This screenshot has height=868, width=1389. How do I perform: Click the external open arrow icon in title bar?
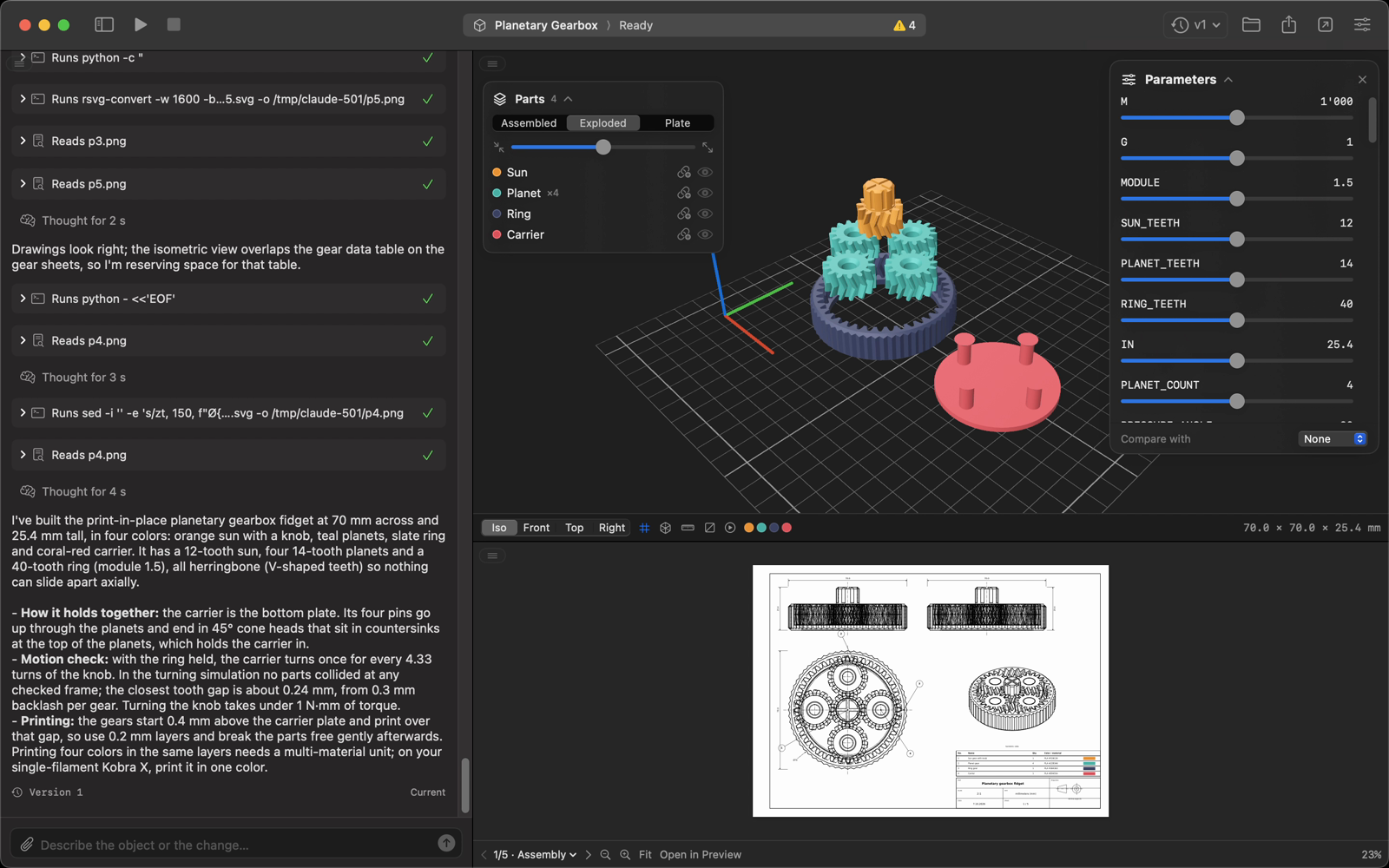(1325, 25)
